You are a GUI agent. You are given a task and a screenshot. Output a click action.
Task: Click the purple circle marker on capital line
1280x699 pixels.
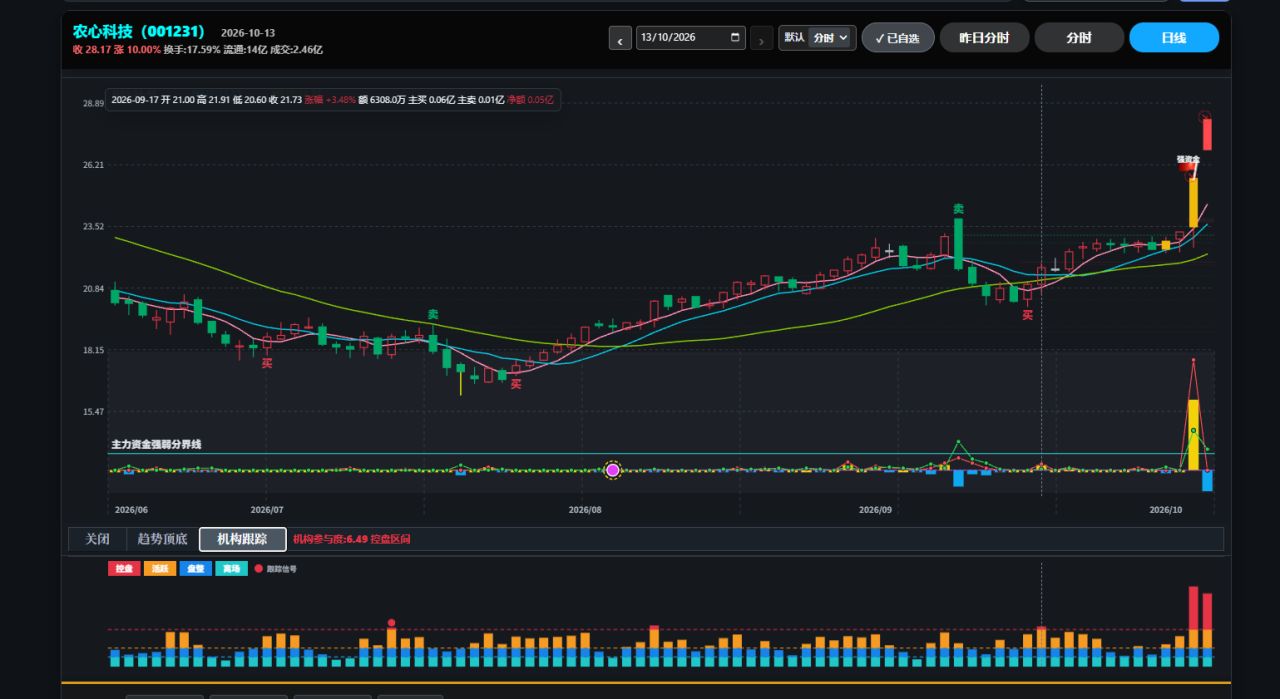613,470
